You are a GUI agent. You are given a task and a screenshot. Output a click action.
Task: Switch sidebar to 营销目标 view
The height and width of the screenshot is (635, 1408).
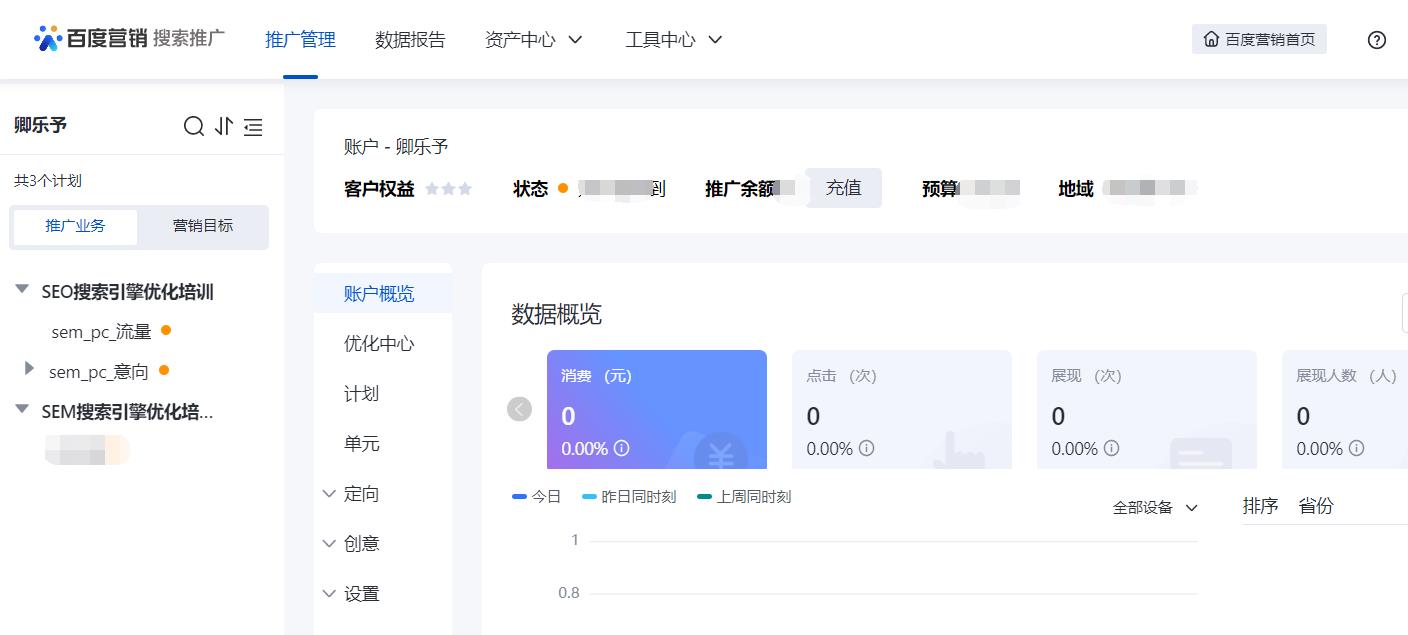[x=203, y=226]
